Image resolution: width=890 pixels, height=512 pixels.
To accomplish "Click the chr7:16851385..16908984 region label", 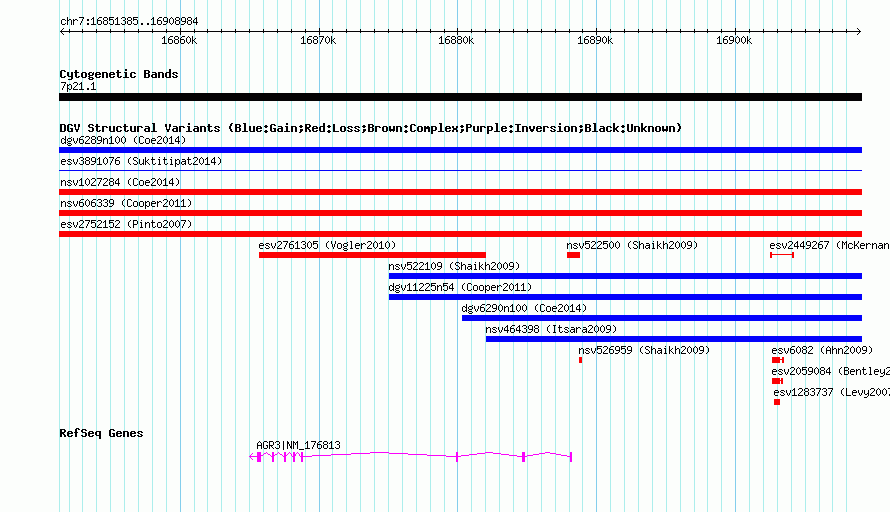I will 129,22.
